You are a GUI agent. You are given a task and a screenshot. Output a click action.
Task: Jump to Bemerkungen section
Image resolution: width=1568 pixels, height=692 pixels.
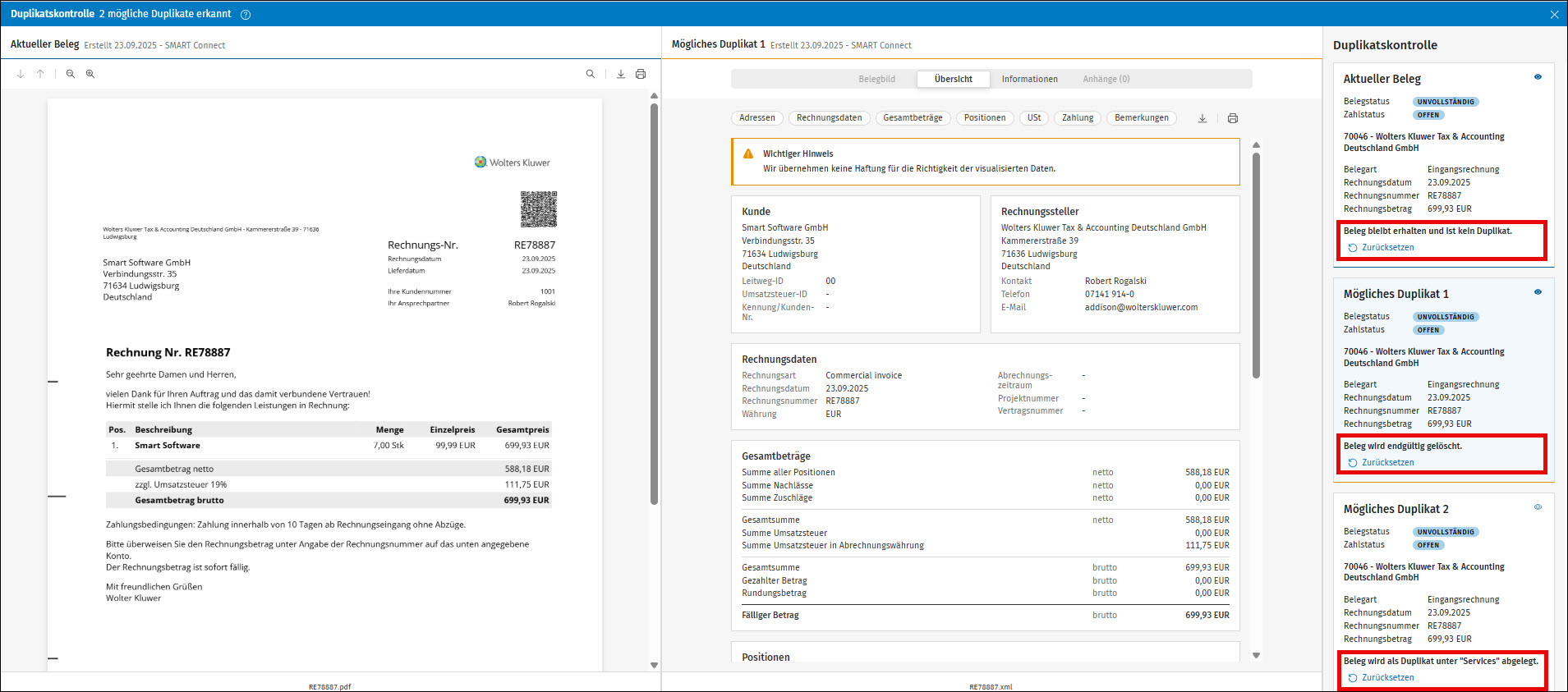[1142, 118]
